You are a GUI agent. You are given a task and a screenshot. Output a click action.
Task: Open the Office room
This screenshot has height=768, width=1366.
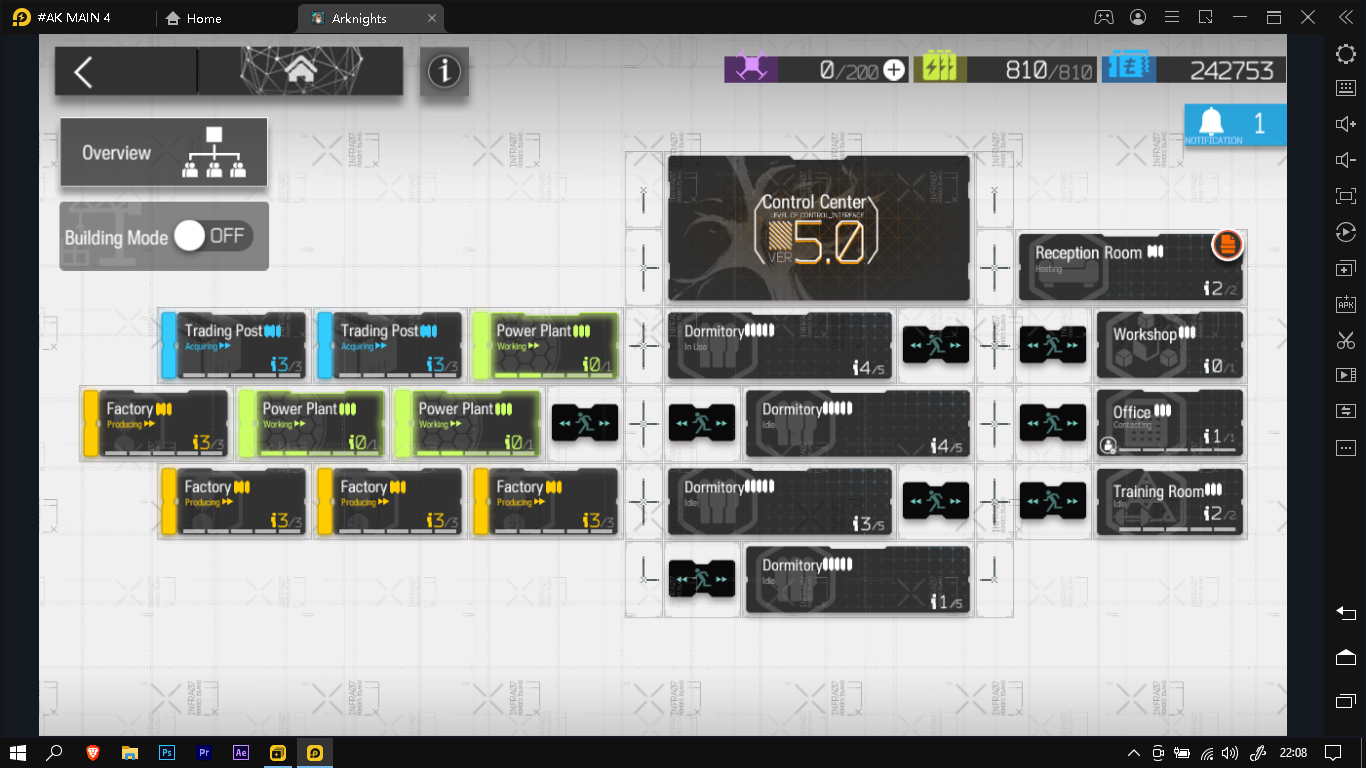coord(1170,423)
